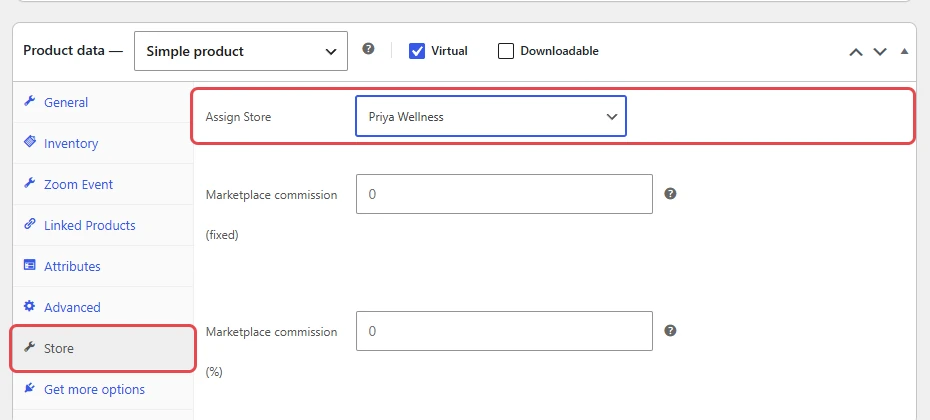Click the (%) label text
Image resolution: width=930 pixels, height=420 pixels.
tap(214, 372)
